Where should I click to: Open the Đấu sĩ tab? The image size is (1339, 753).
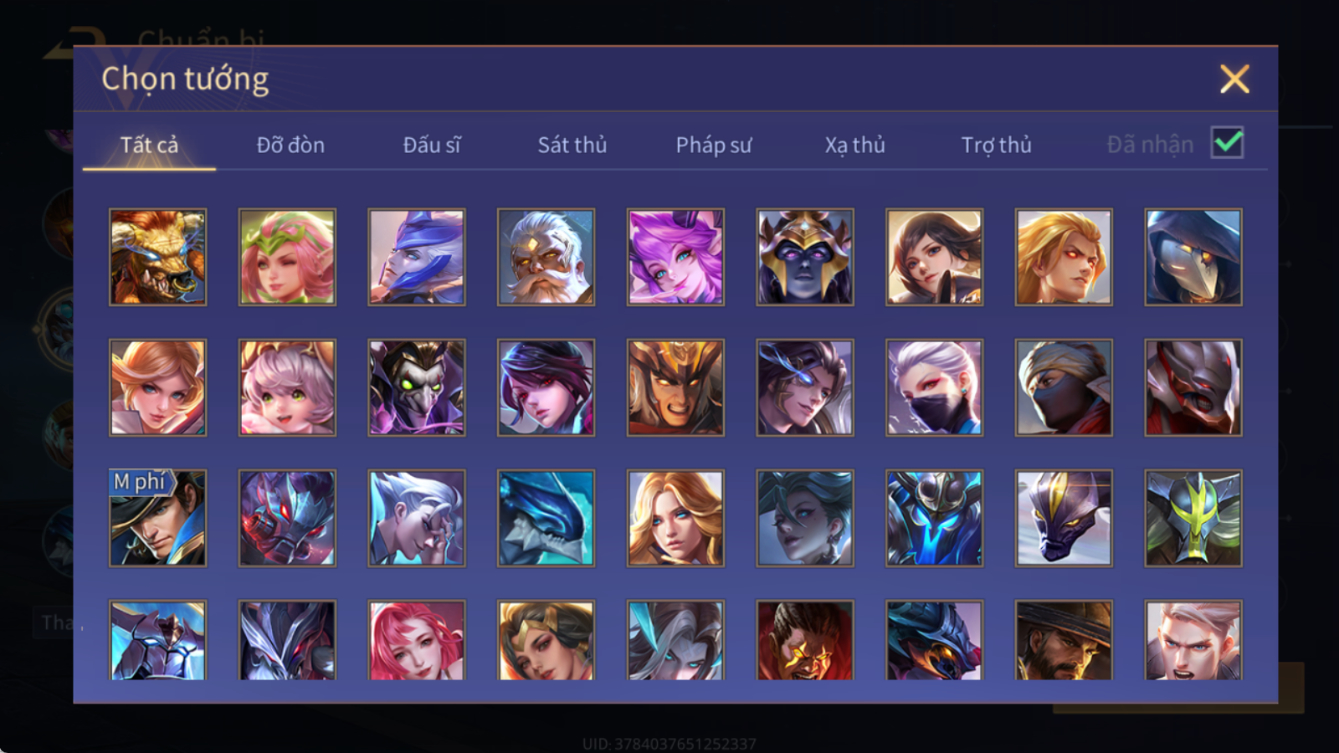pyautogui.click(x=432, y=145)
